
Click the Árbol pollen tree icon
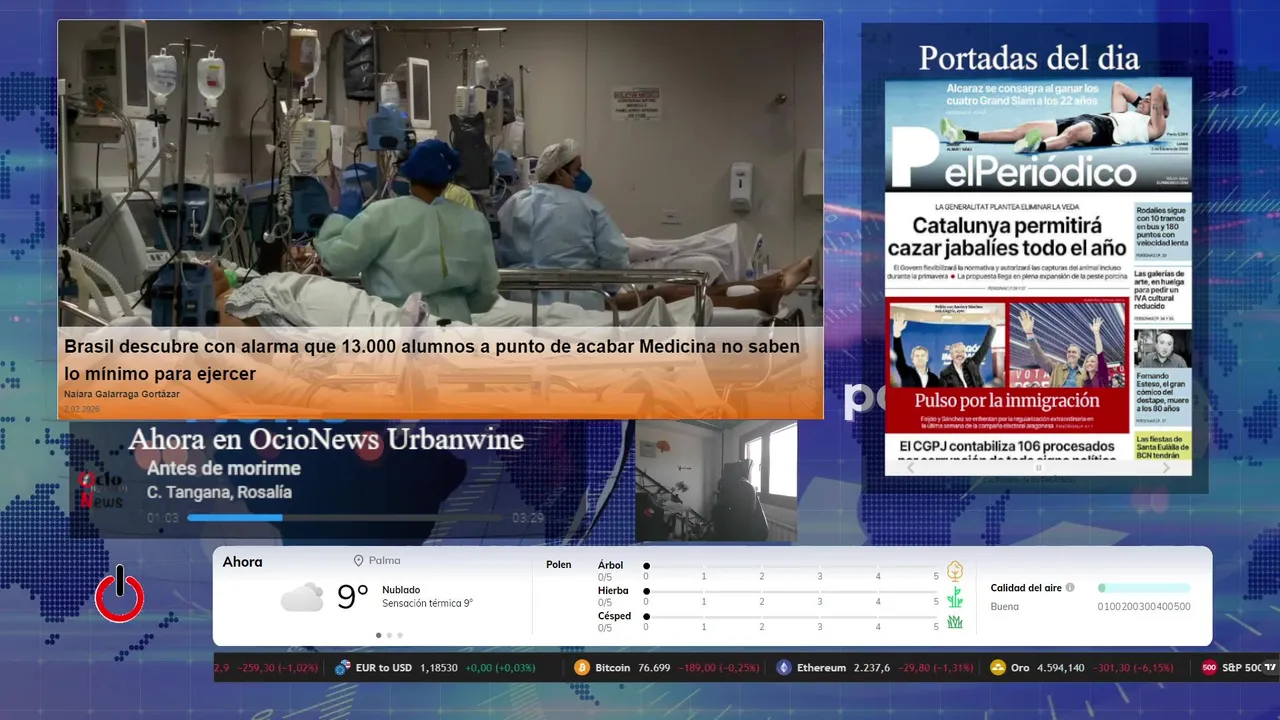click(x=955, y=571)
